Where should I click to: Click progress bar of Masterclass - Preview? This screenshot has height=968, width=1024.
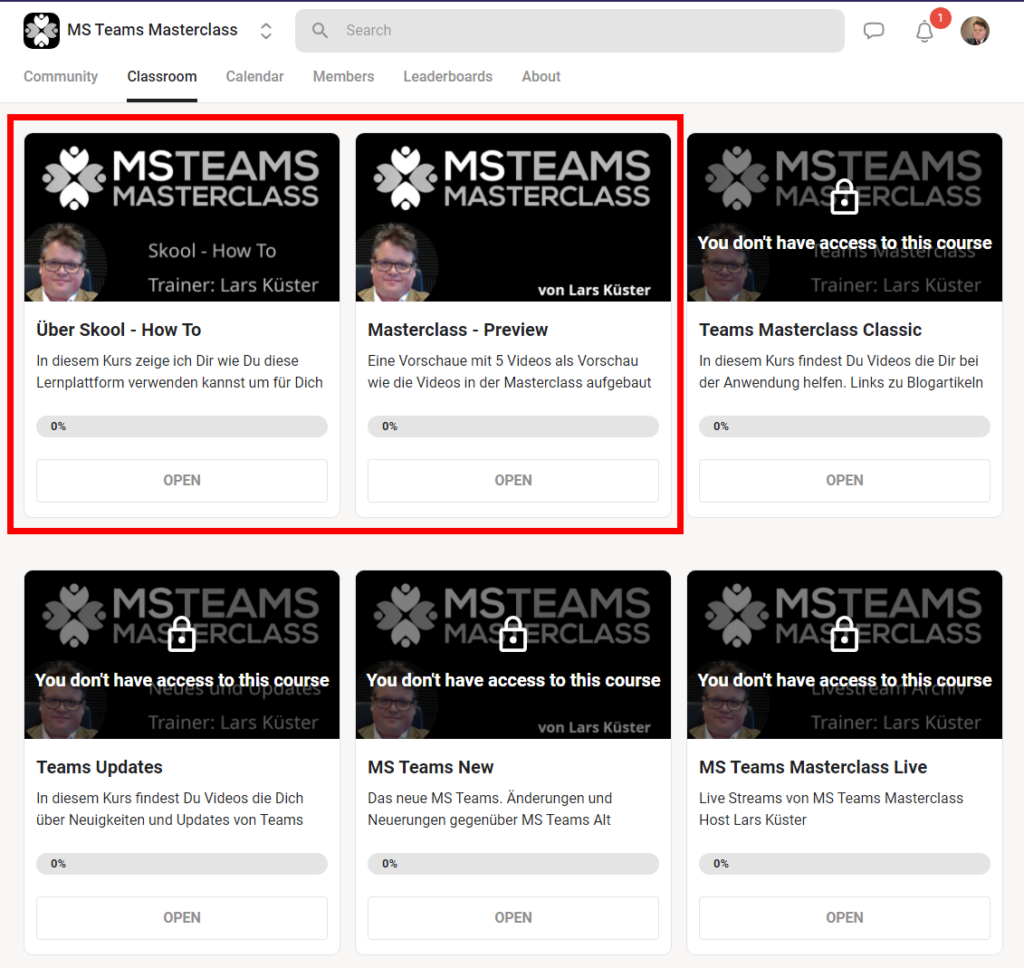(x=513, y=427)
